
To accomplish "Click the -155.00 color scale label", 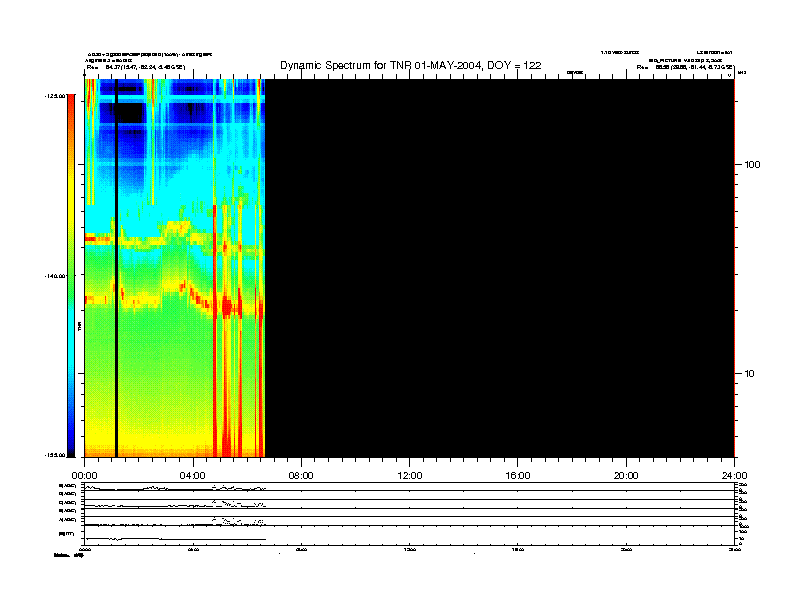I will [x=55, y=455].
